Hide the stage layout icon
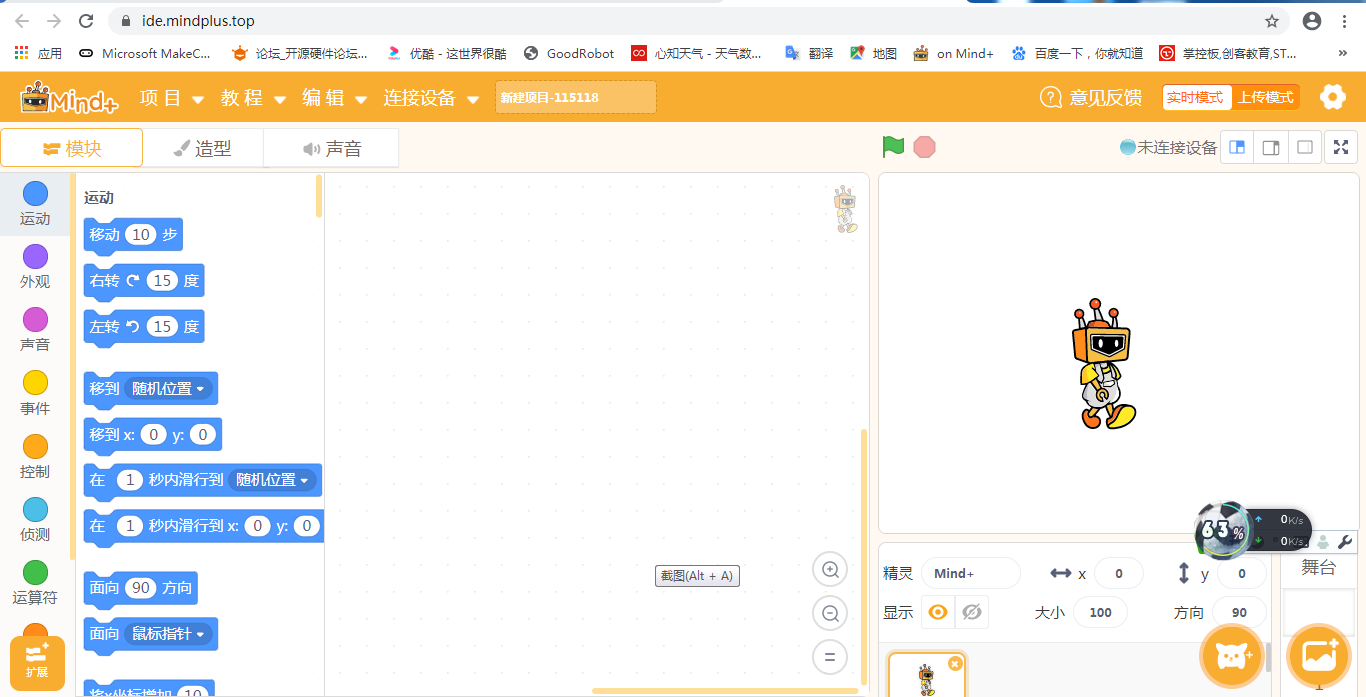The width and height of the screenshot is (1366, 697). click(1305, 147)
